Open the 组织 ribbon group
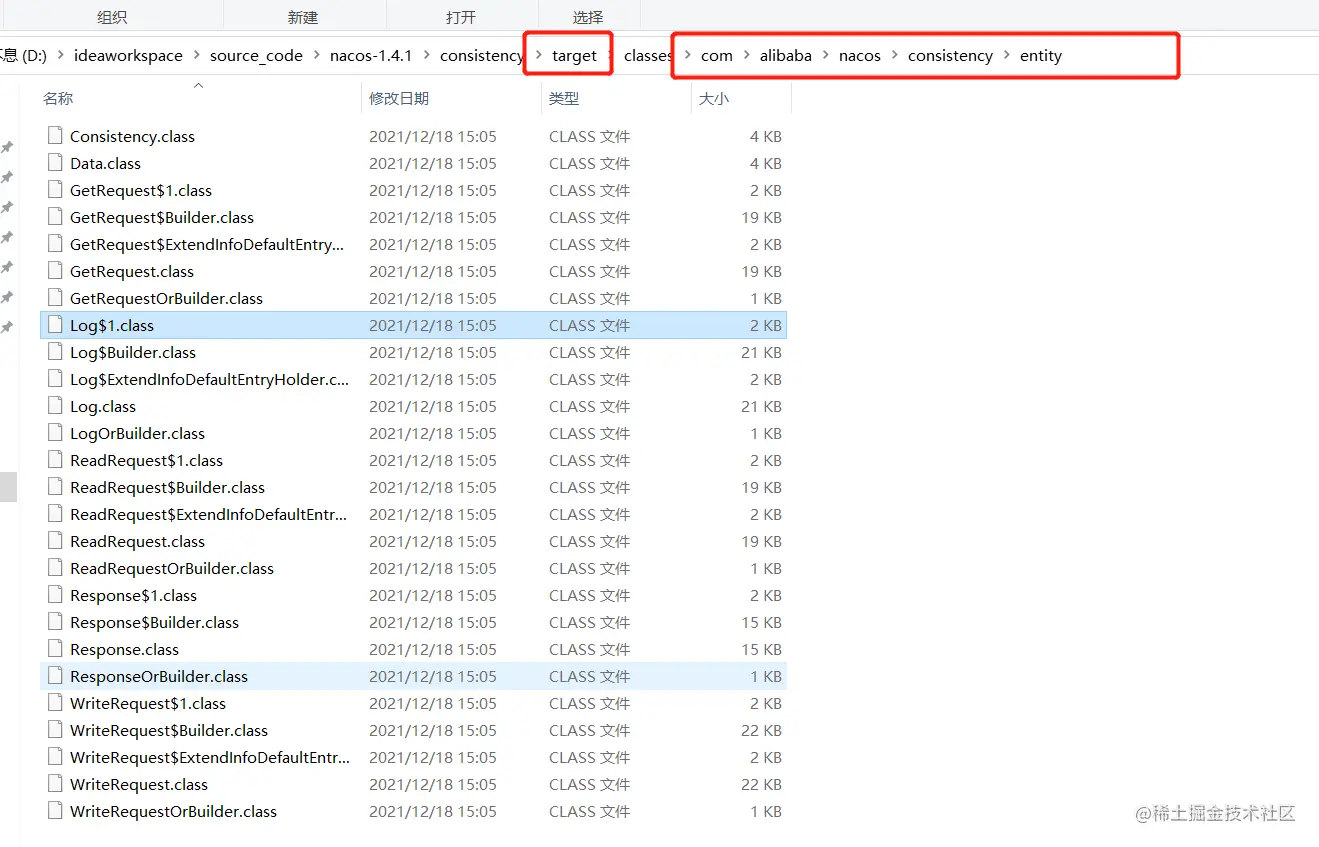This screenshot has width=1319, height=847. coord(111,17)
